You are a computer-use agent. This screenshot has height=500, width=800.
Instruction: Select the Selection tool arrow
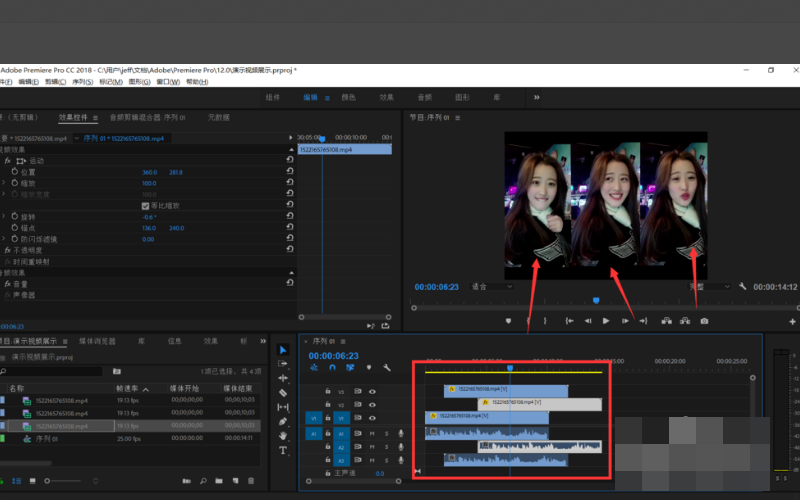[x=283, y=349]
